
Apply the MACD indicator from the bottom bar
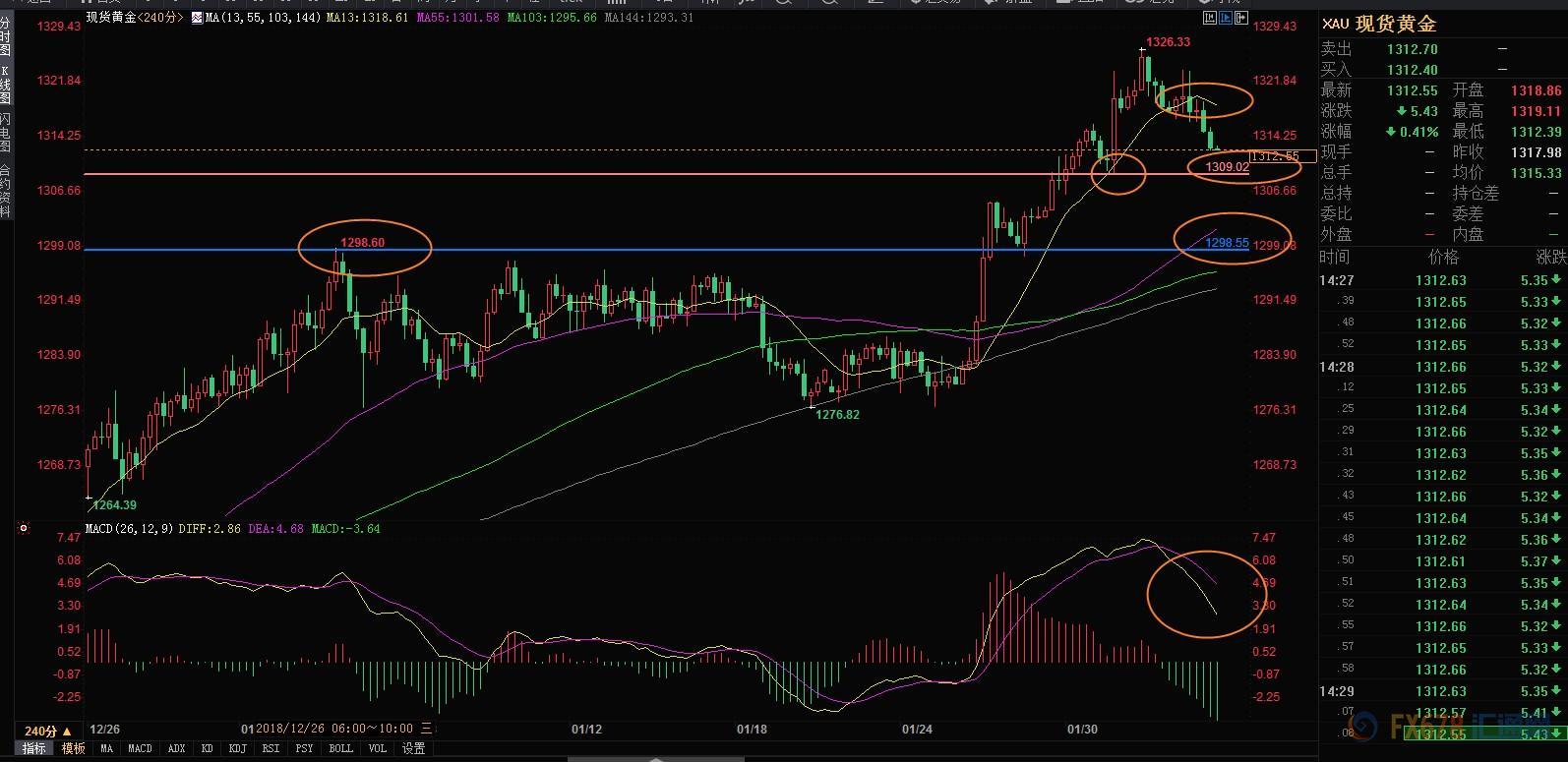click(140, 749)
